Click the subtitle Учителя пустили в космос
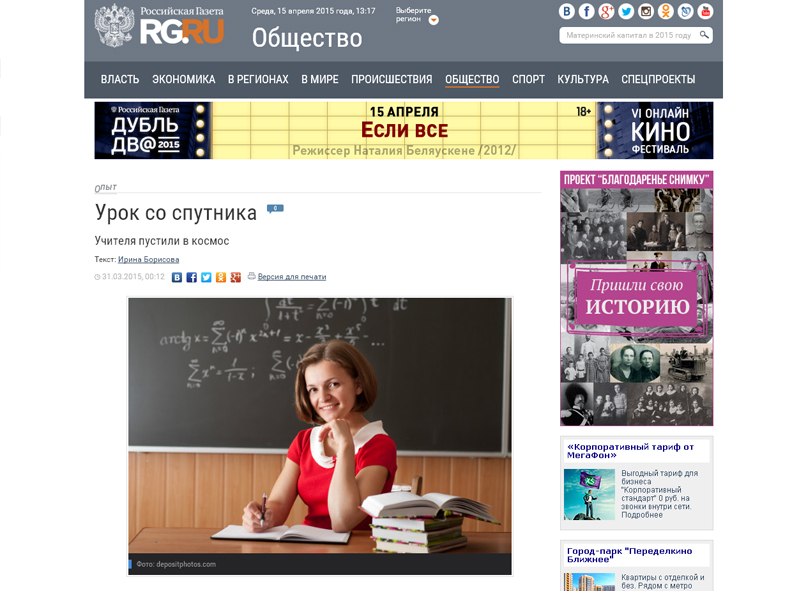This screenshot has width=800, height=591. pos(162,241)
